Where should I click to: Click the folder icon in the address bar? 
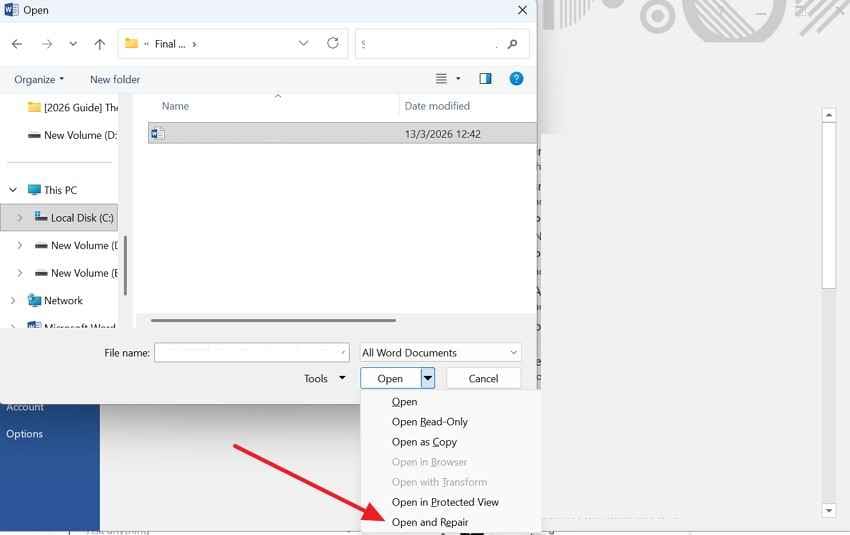point(131,43)
